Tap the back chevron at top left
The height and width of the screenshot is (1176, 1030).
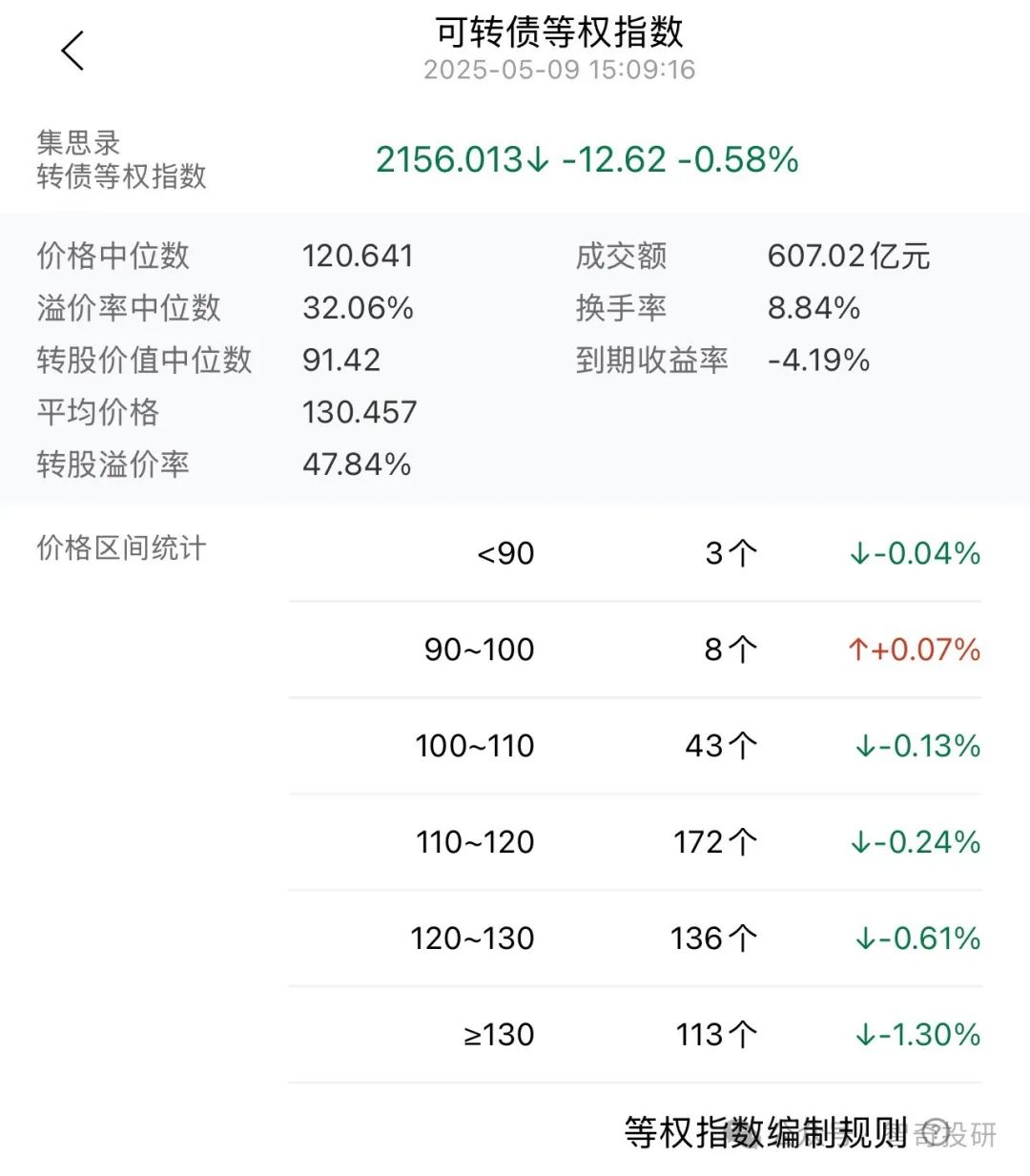pos(72,48)
